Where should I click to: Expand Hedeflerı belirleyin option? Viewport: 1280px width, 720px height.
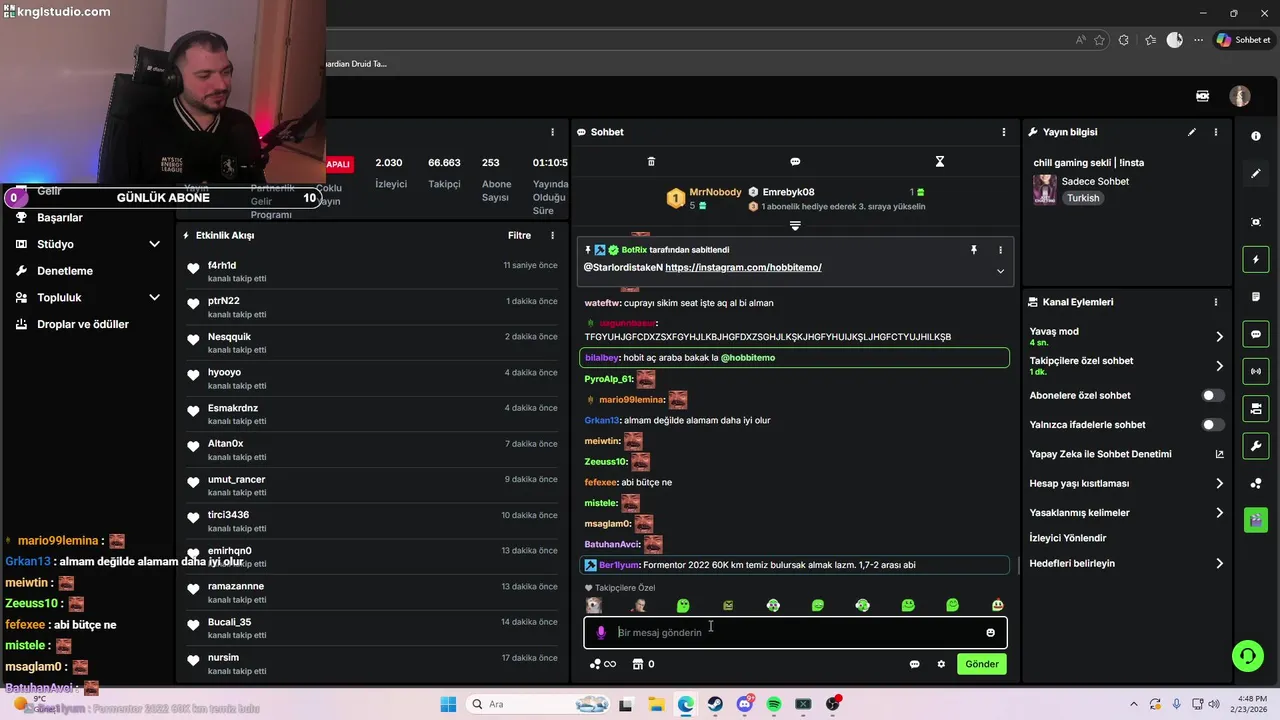[1219, 564]
